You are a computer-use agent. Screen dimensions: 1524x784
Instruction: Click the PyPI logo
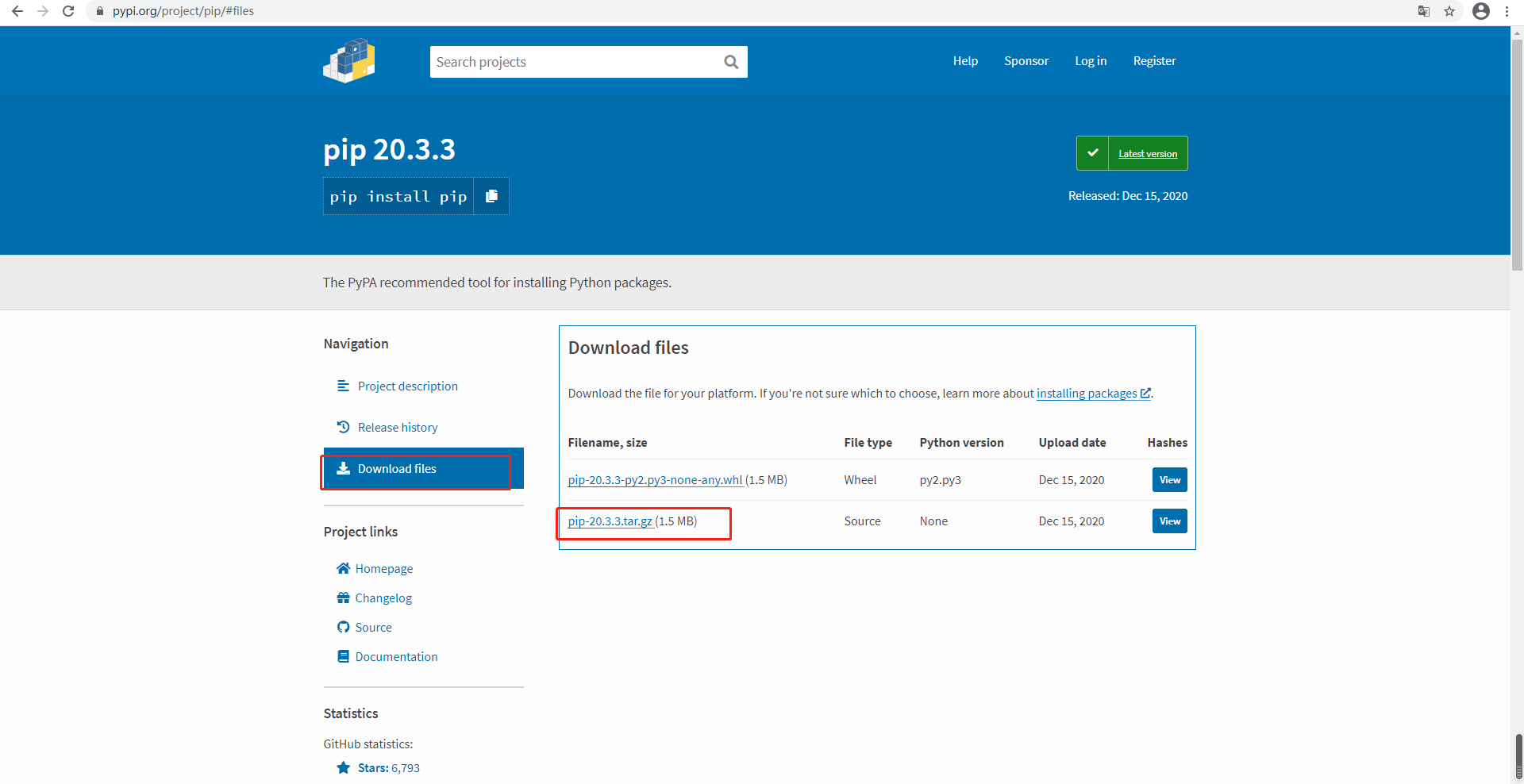(x=349, y=61)
